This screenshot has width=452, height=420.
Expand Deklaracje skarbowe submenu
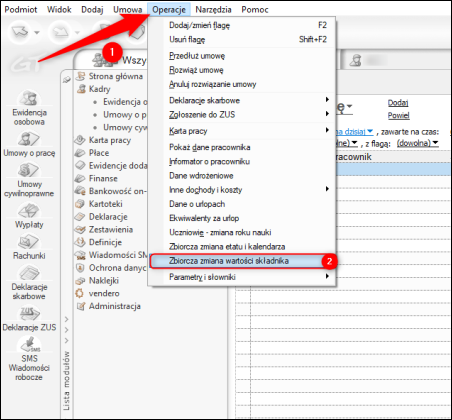pos(242,100)
